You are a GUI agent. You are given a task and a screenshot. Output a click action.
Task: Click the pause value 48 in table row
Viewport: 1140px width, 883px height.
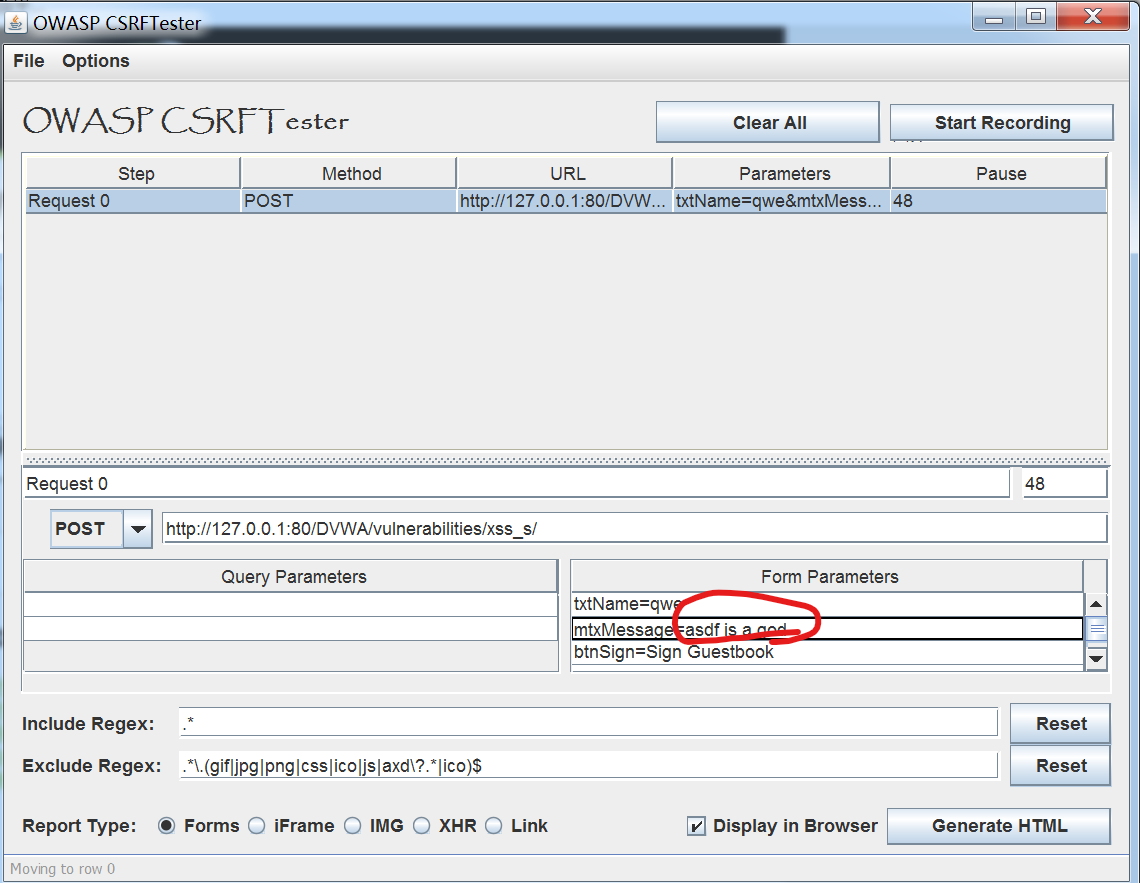(998, 201)
